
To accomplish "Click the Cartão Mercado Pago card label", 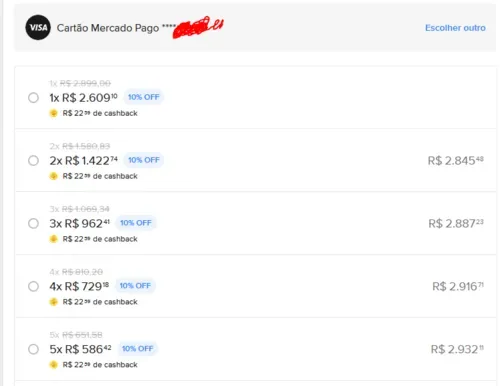I will (108, 28).
